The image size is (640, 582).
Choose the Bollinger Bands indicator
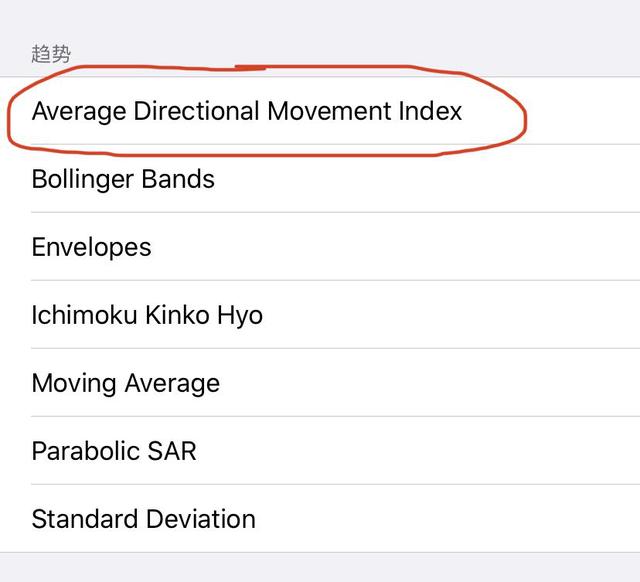320,179
